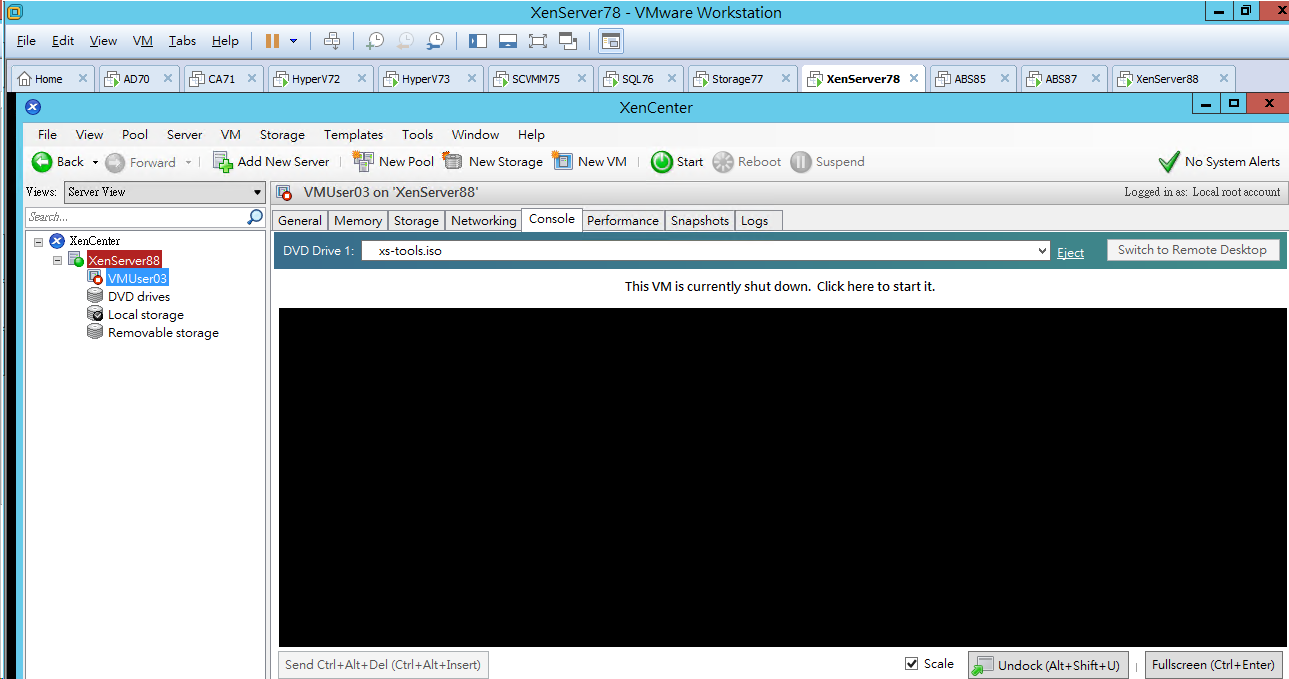Click the XenCenter window logo icon
The image size is (1289, 679).
pyautogui.click(x=32, y=107)
